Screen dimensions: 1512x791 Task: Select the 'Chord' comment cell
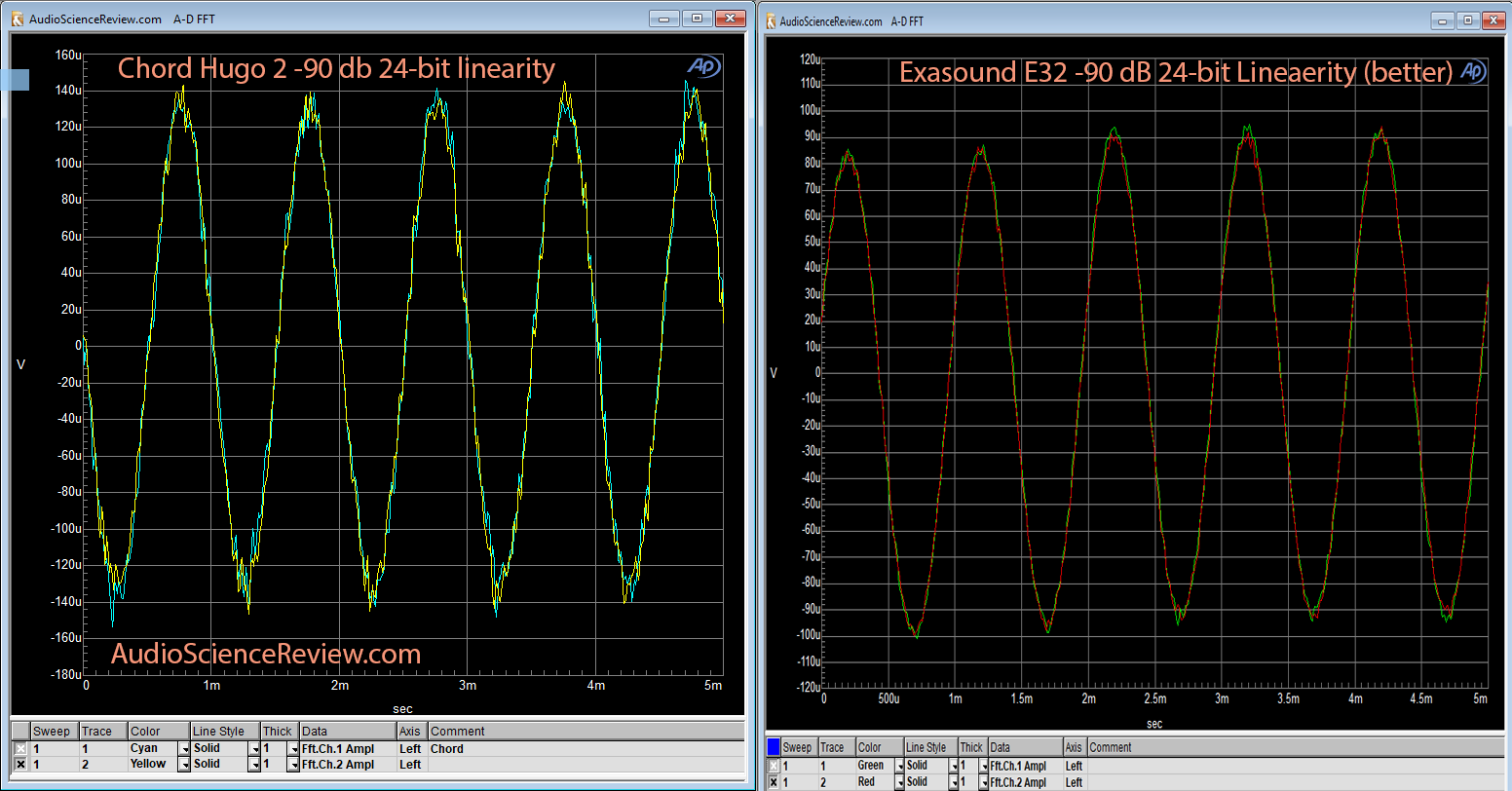click(586, 749)
